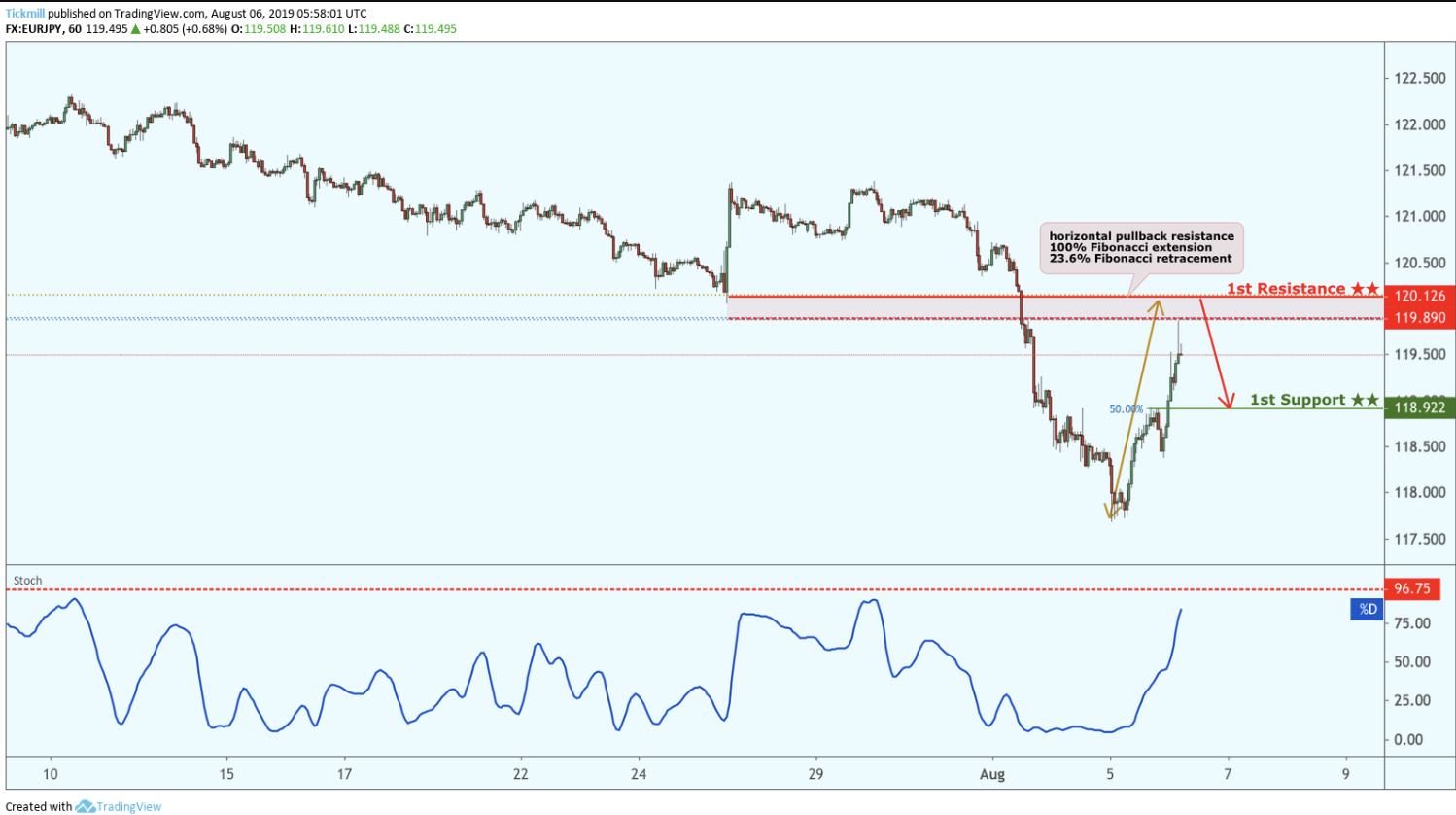Screen dimensions: 1456x815
Task: Click the Stoch indicator title
Action: pyautogui.click(x=27, y=581)
